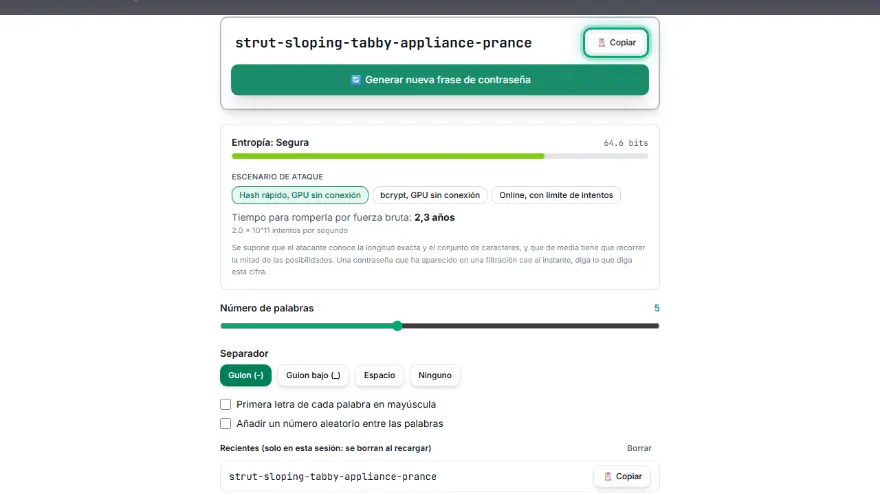
Task: Check Añadir un número aleatorio option
Action: [226, 424]
